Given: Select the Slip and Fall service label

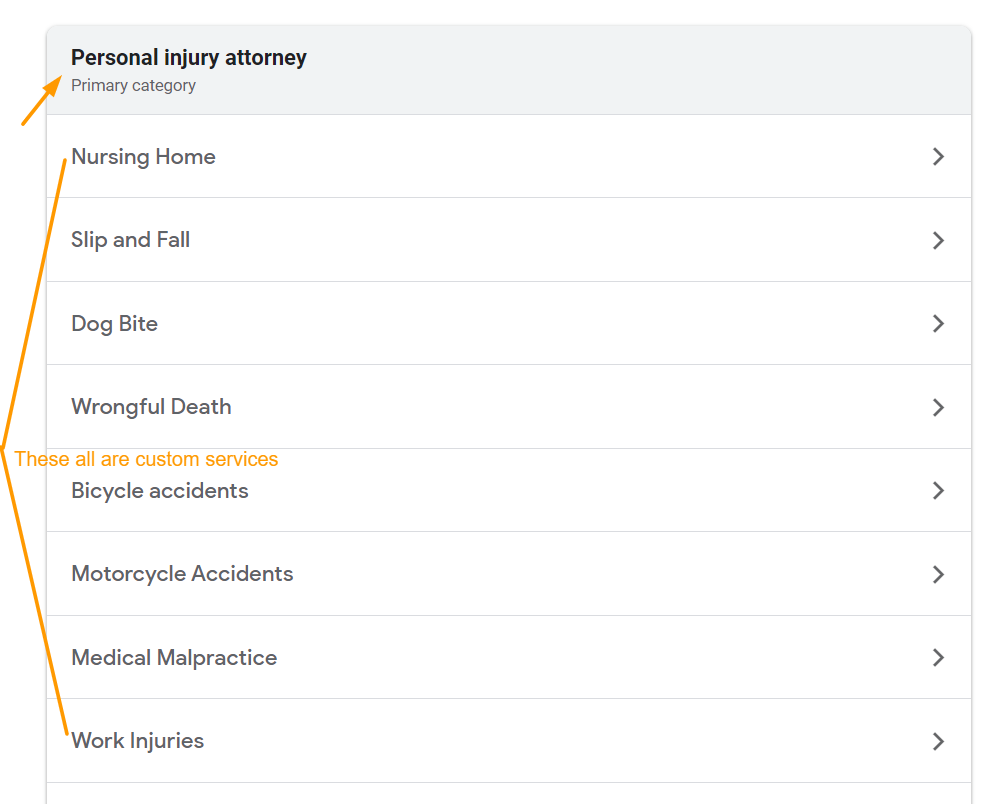Looking at the screenshot, I should pos(130,240).
